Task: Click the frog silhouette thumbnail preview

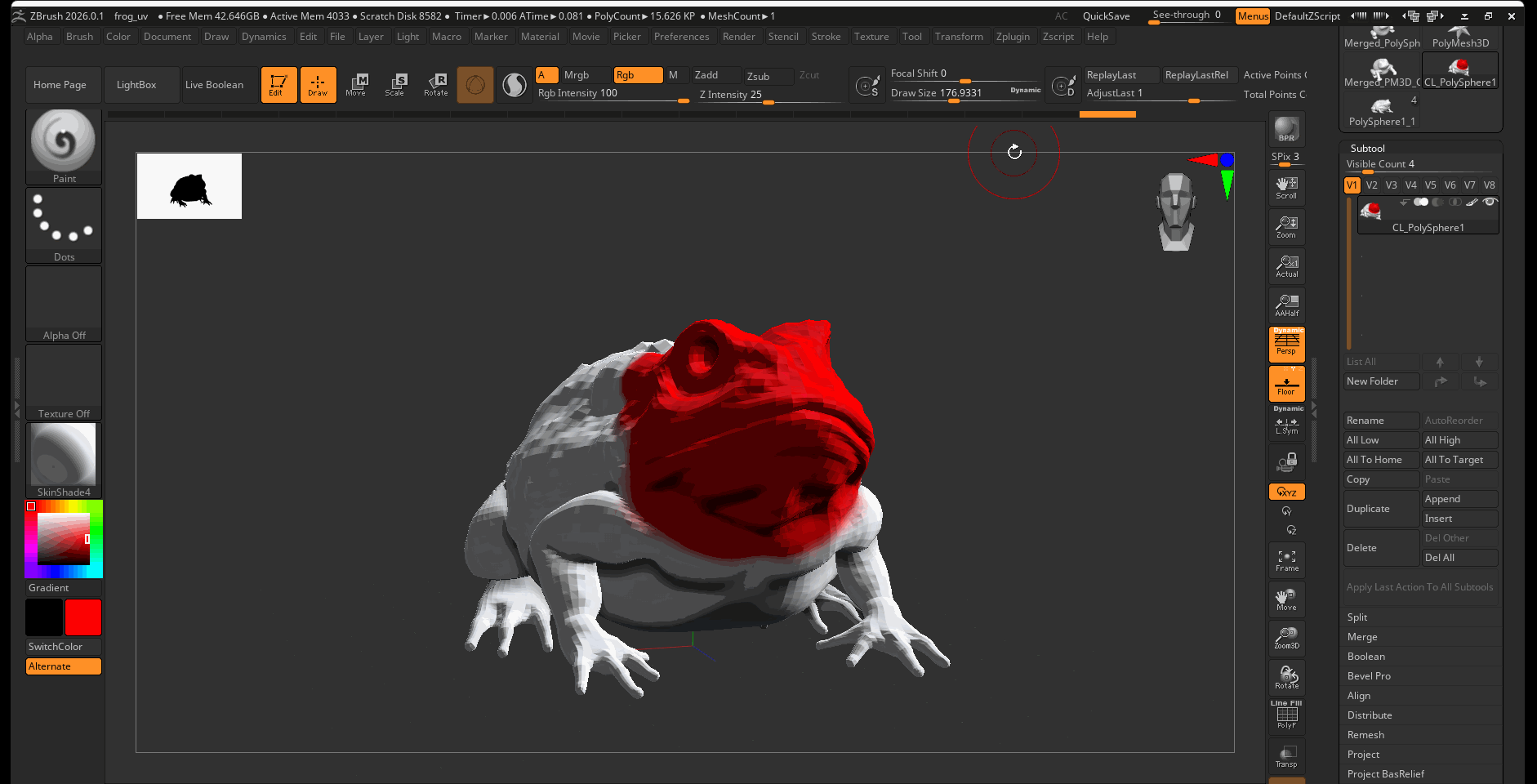Action: click(189, 186)
